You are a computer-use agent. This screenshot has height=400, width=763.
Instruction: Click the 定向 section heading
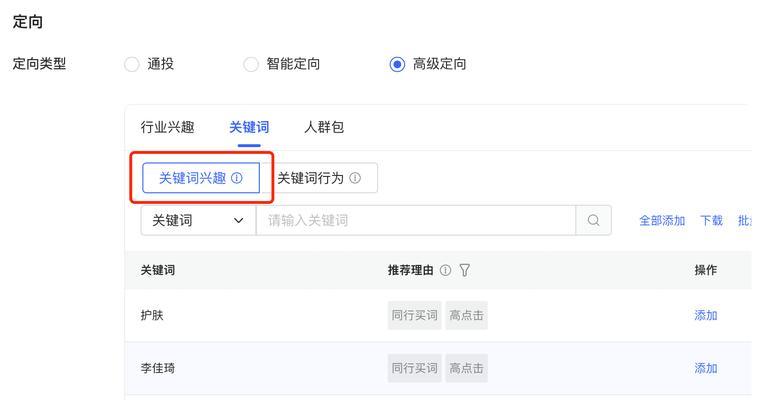28,22
